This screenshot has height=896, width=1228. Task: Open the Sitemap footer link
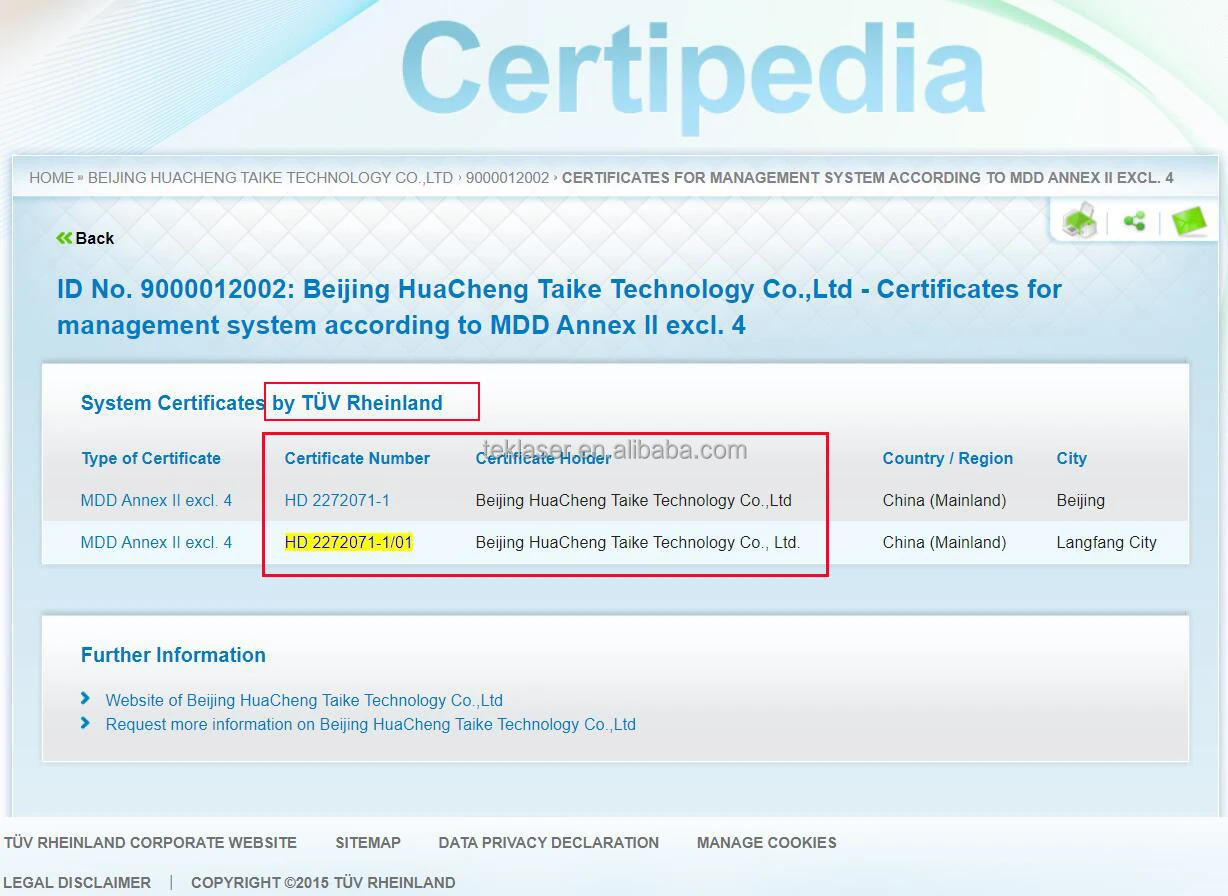(368, 843)
